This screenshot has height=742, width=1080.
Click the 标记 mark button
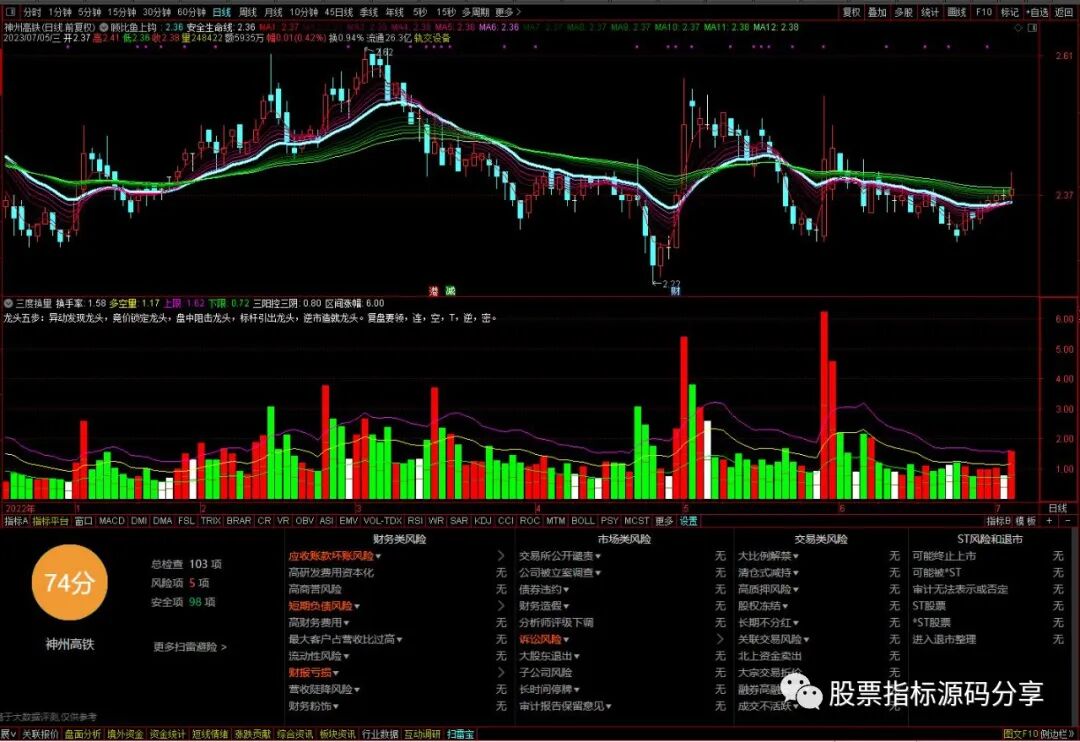coord(1010,12)
